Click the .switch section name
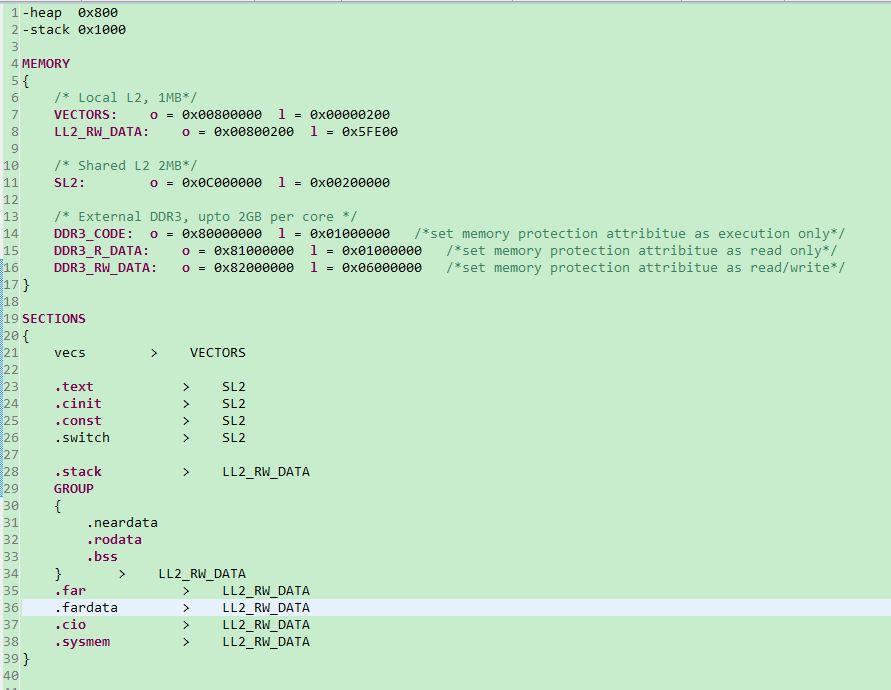 tap(82, 438)
